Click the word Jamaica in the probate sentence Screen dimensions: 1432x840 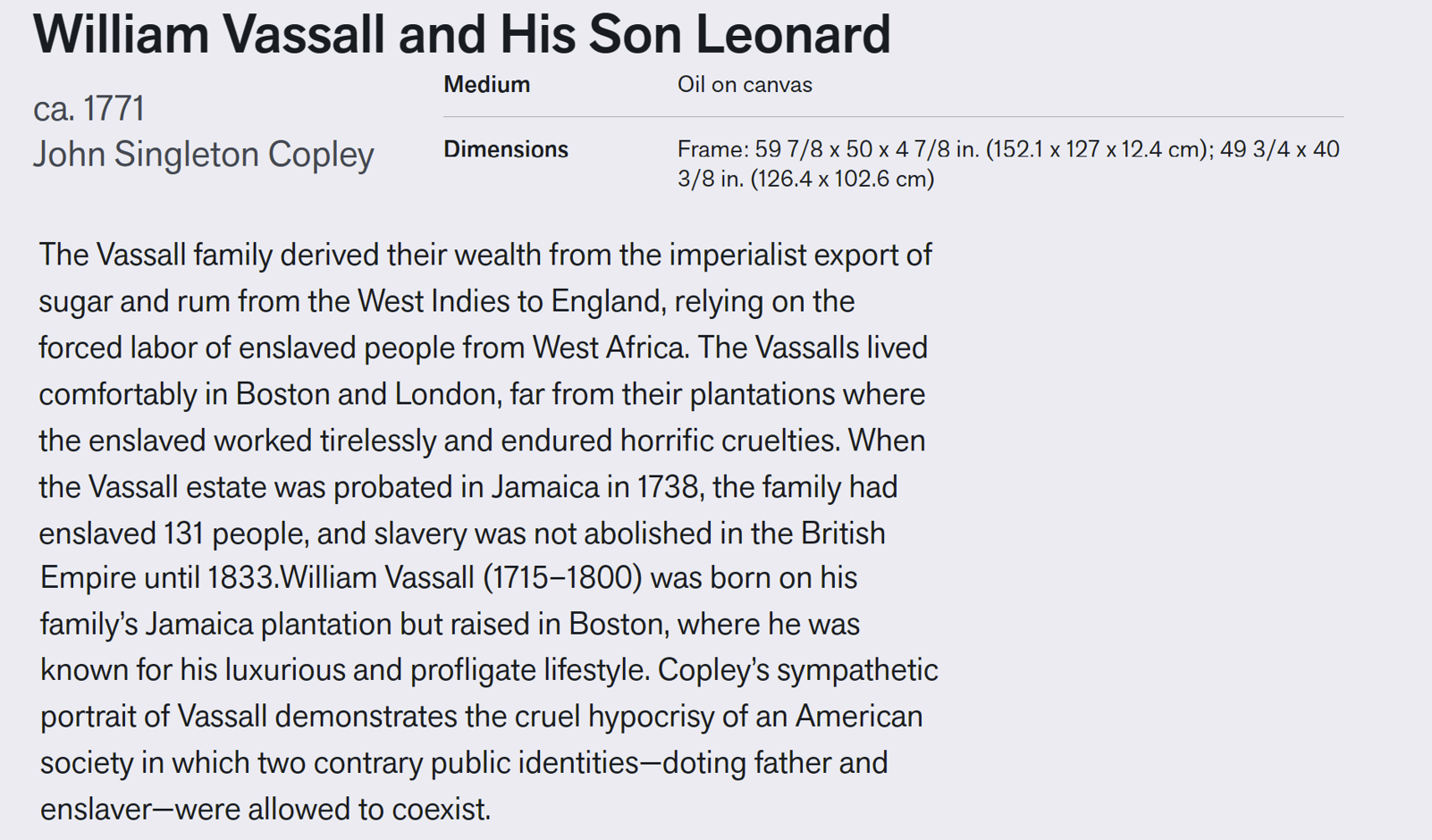click(545, 487)
